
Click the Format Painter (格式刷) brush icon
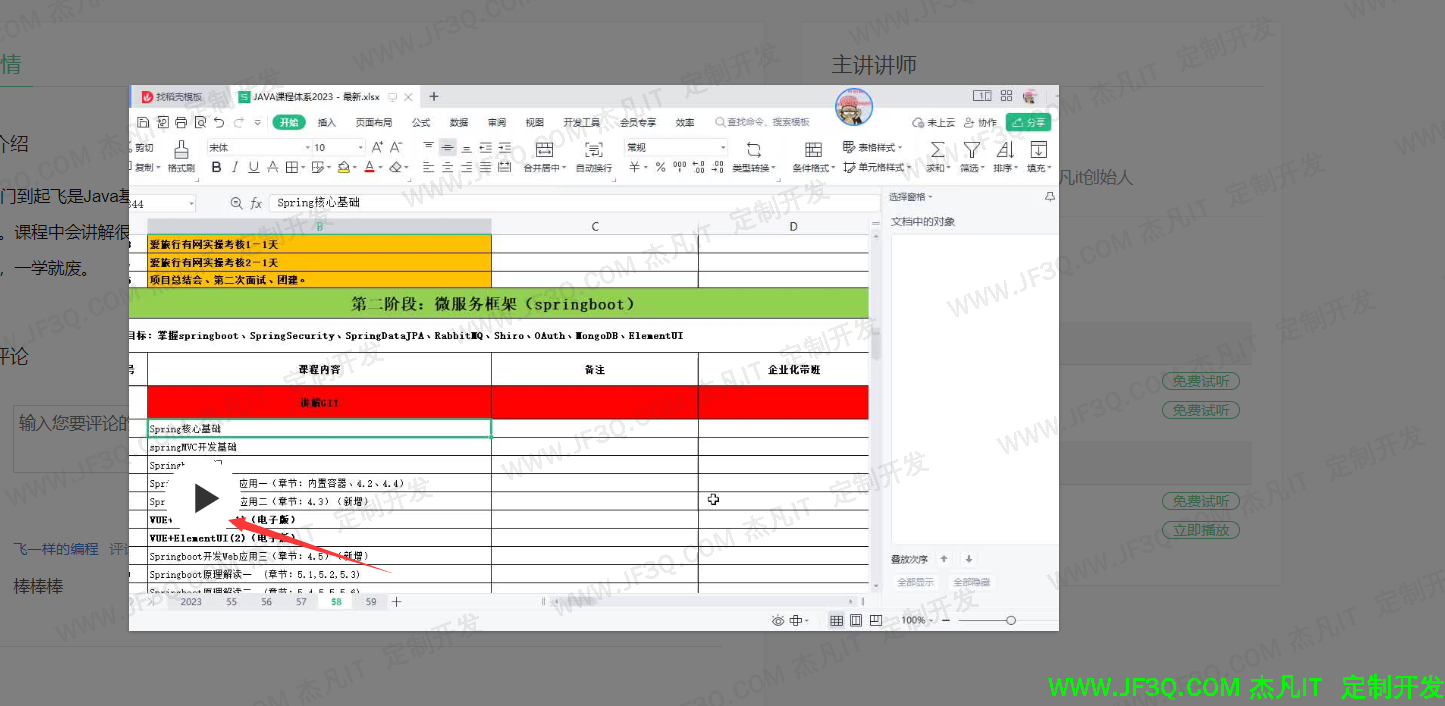click(181, 149)
